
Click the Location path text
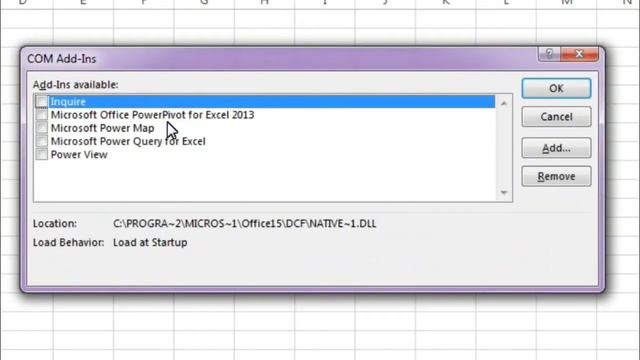[x=244, y=224]
